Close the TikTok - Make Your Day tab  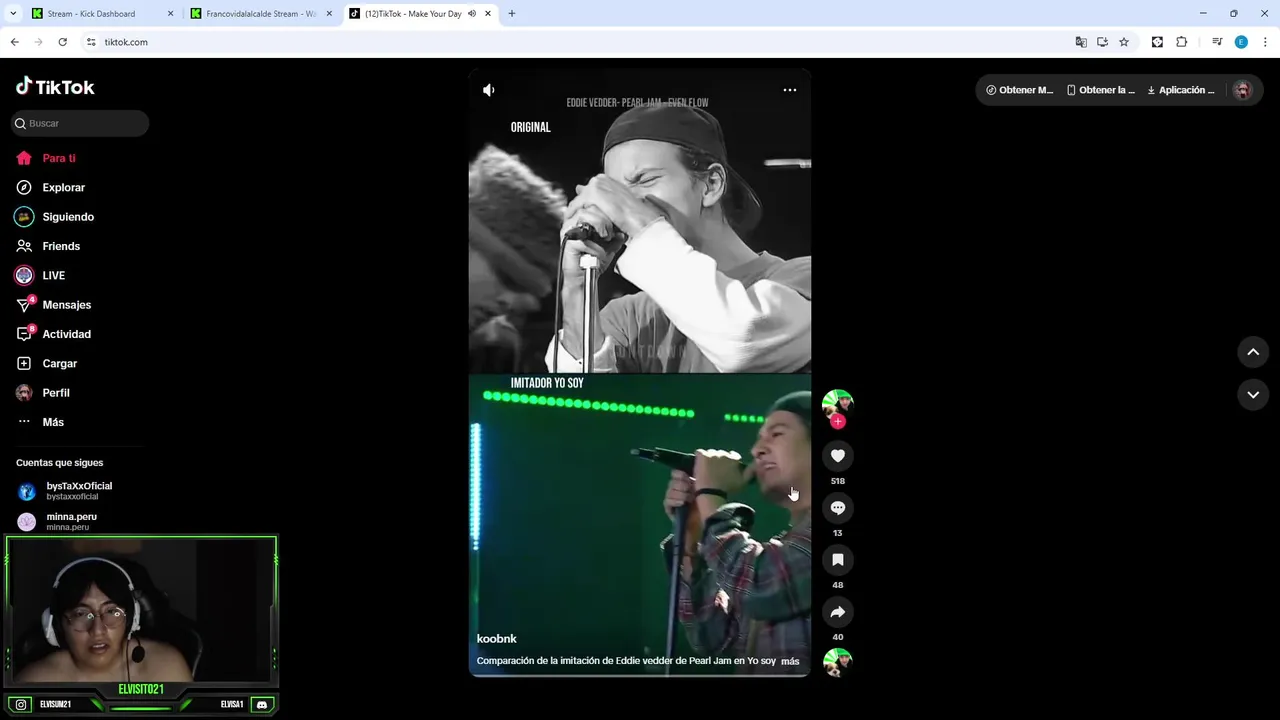488,14
